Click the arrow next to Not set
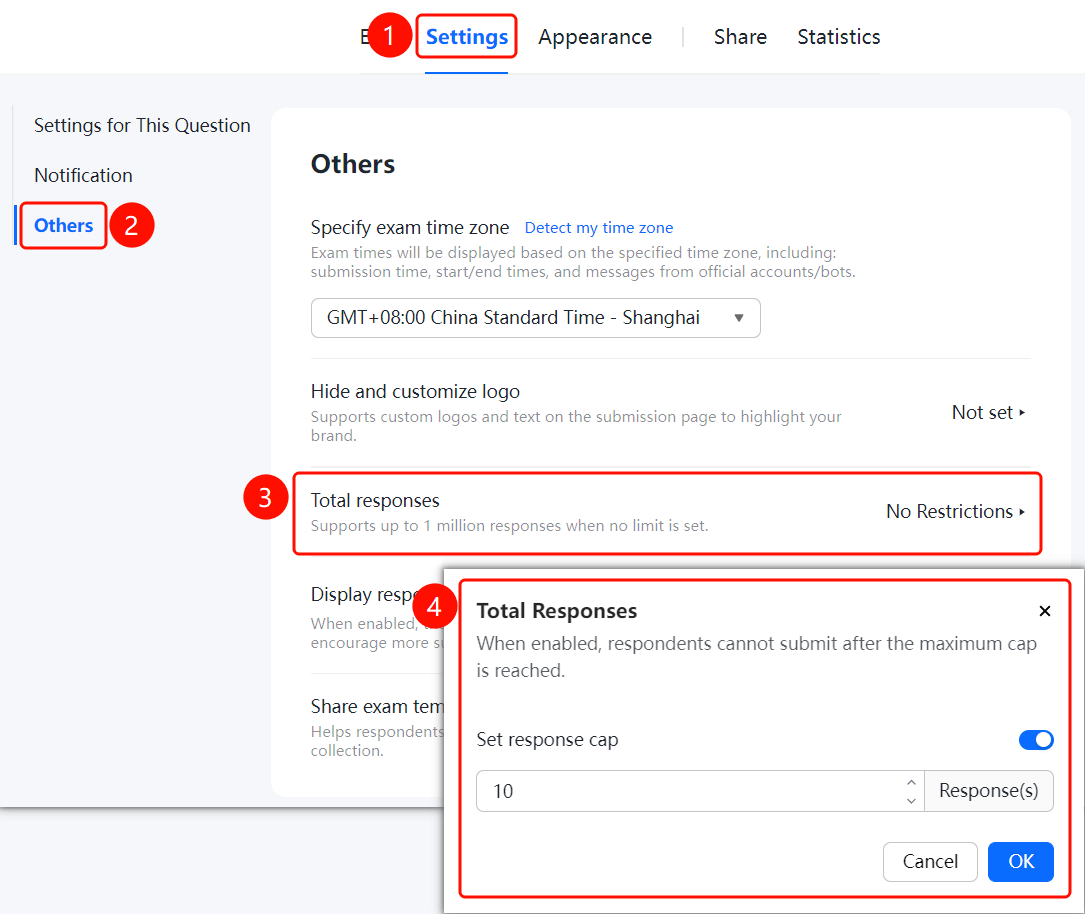The width and height of the screenshot is (1085, 914). [1022, 413]
